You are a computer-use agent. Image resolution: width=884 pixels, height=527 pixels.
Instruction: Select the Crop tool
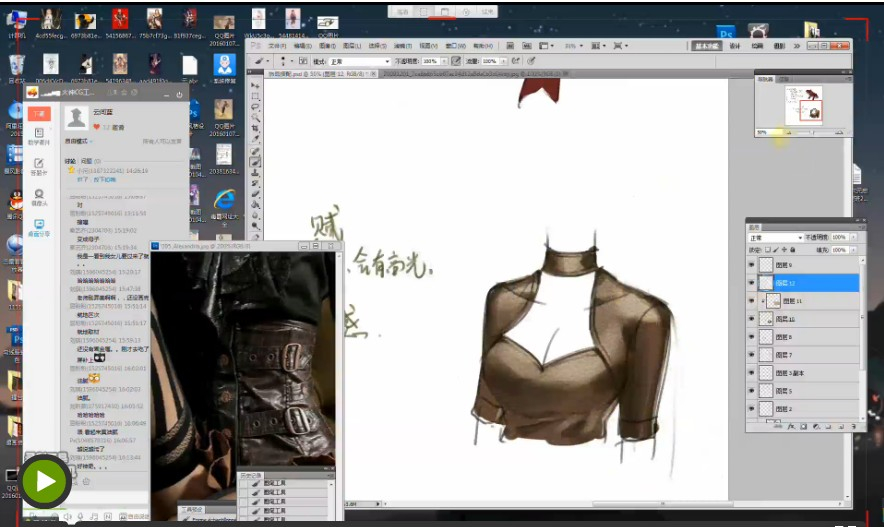(x=255, y=128)
